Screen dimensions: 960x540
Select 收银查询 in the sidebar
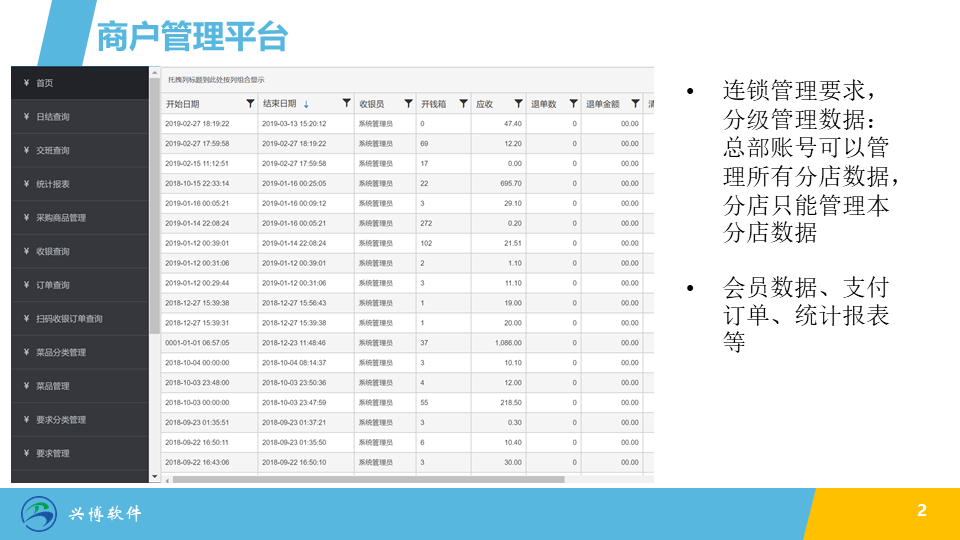click(80, 252)
